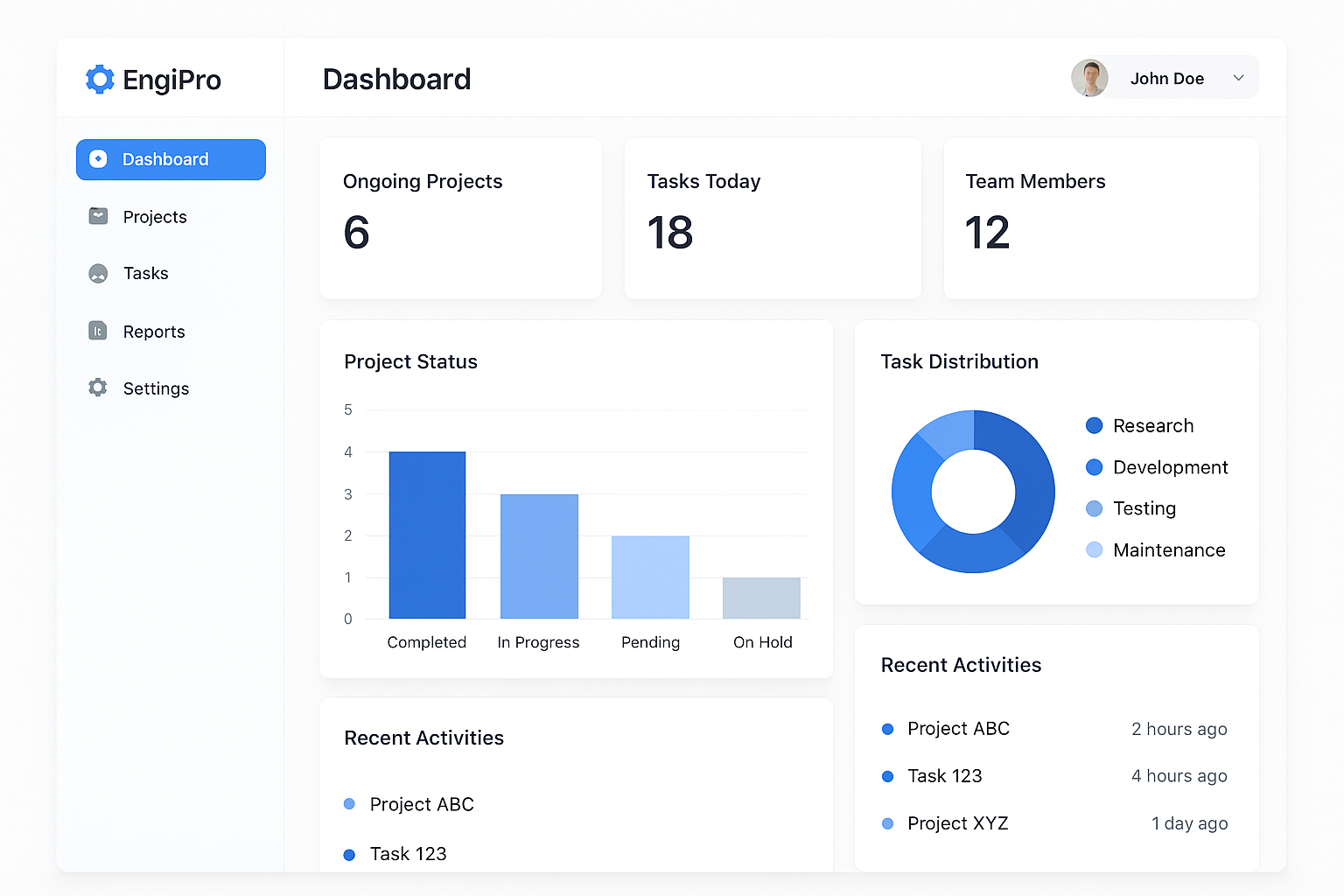
Task: Toggle the Maintenance legend item
Action: (1168, 550)
